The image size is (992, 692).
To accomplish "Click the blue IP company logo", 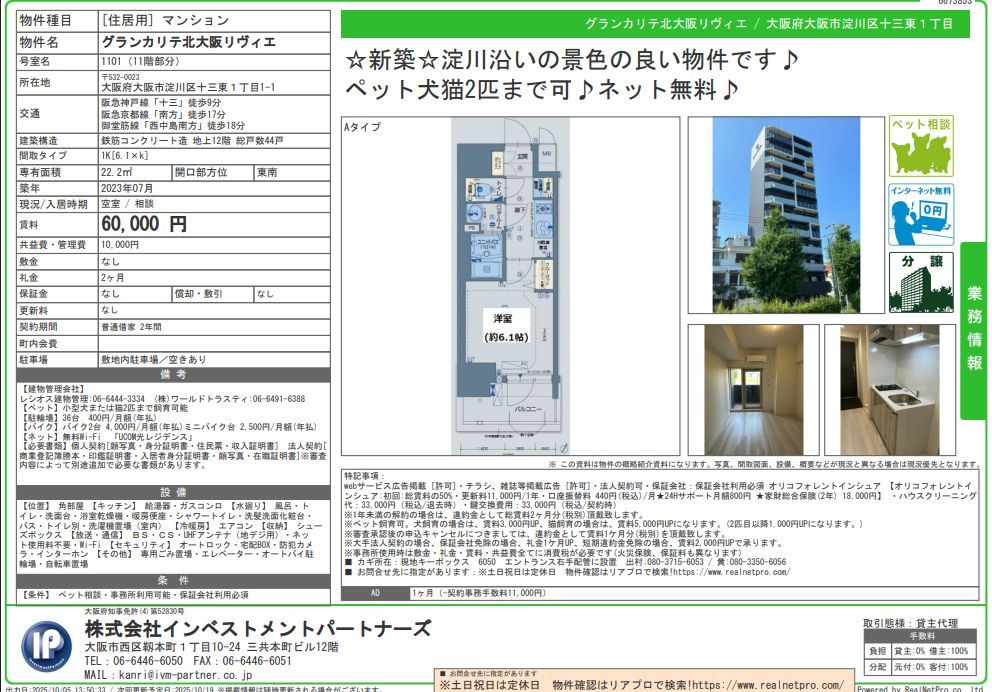I will coord(46,645).
